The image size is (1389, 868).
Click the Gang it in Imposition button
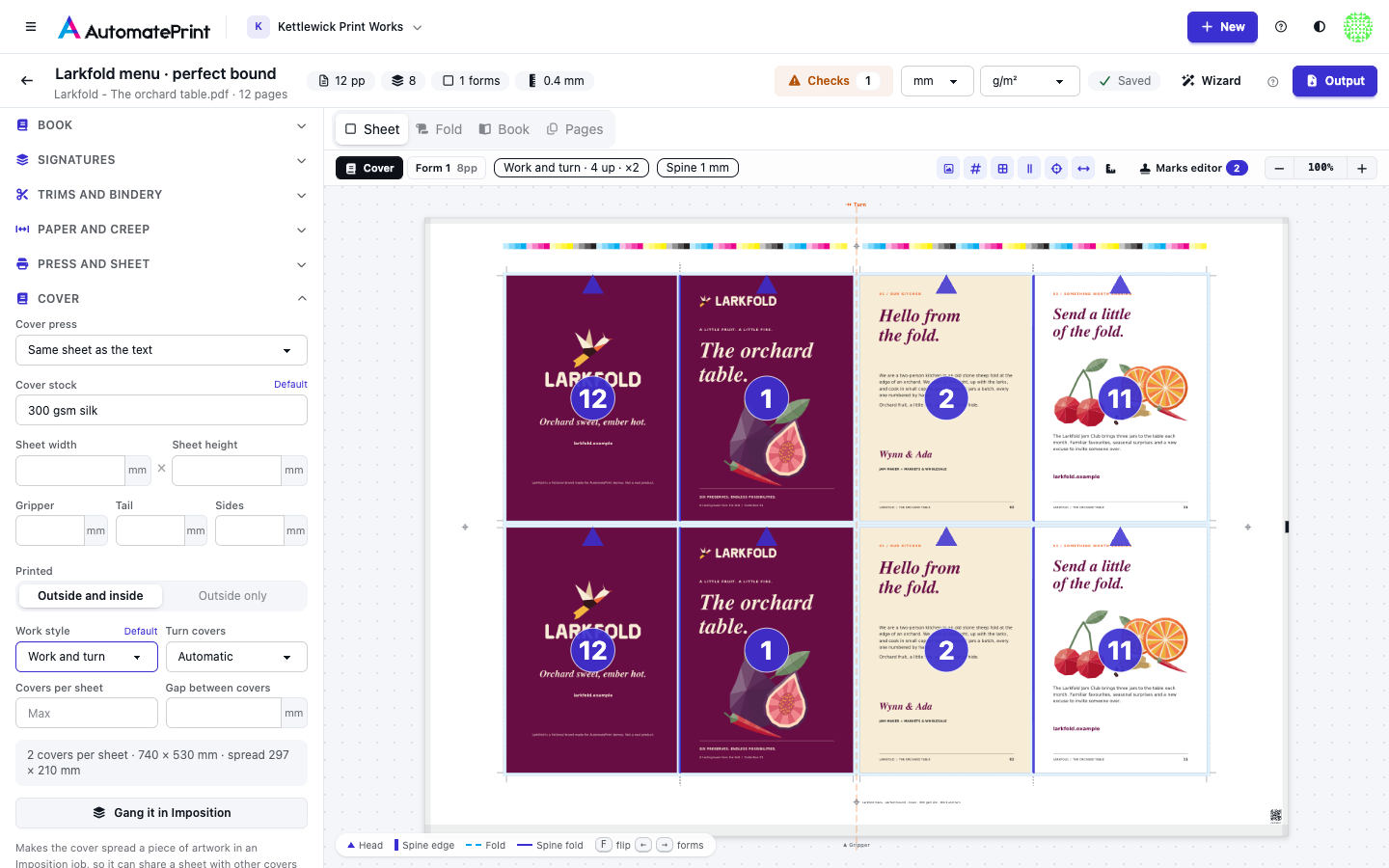161,813
